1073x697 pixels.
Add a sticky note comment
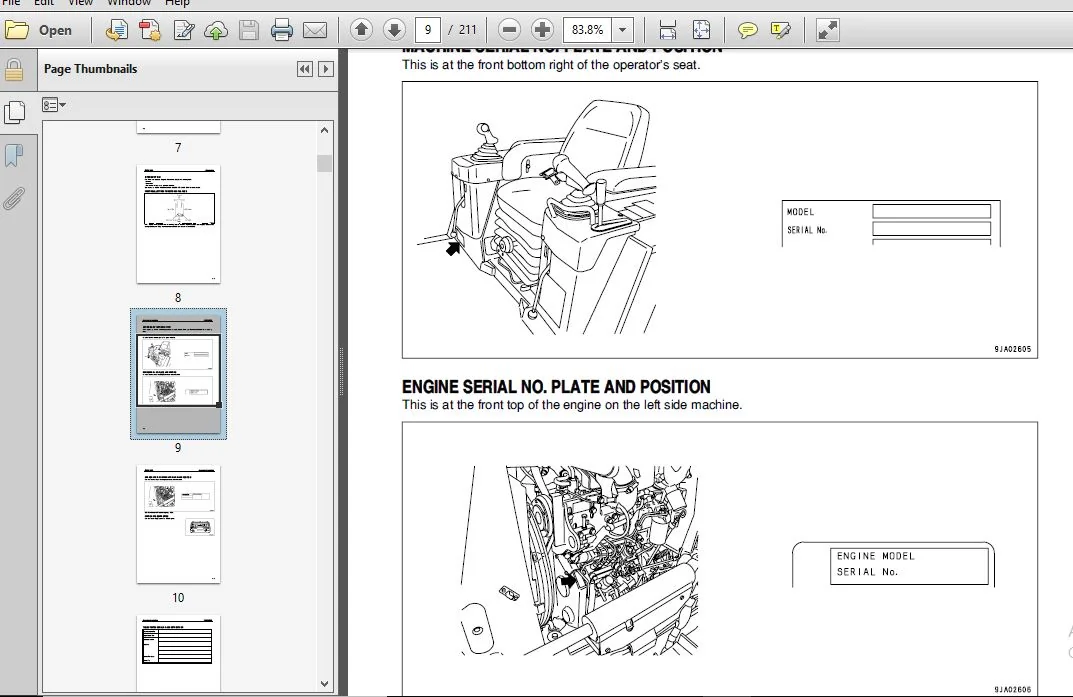747,30
